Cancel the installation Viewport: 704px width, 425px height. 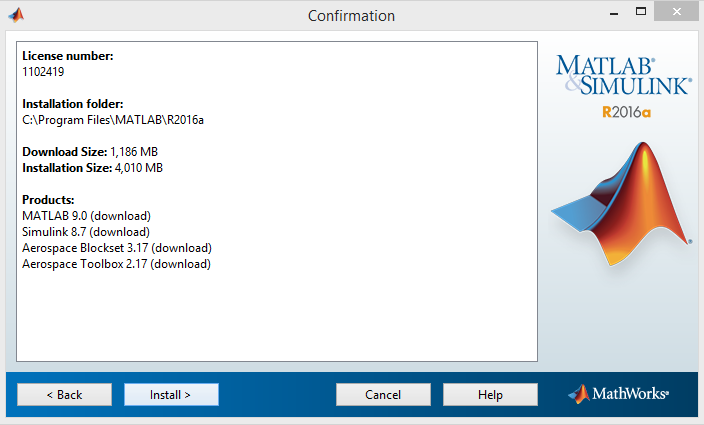[x=383, y=394]
